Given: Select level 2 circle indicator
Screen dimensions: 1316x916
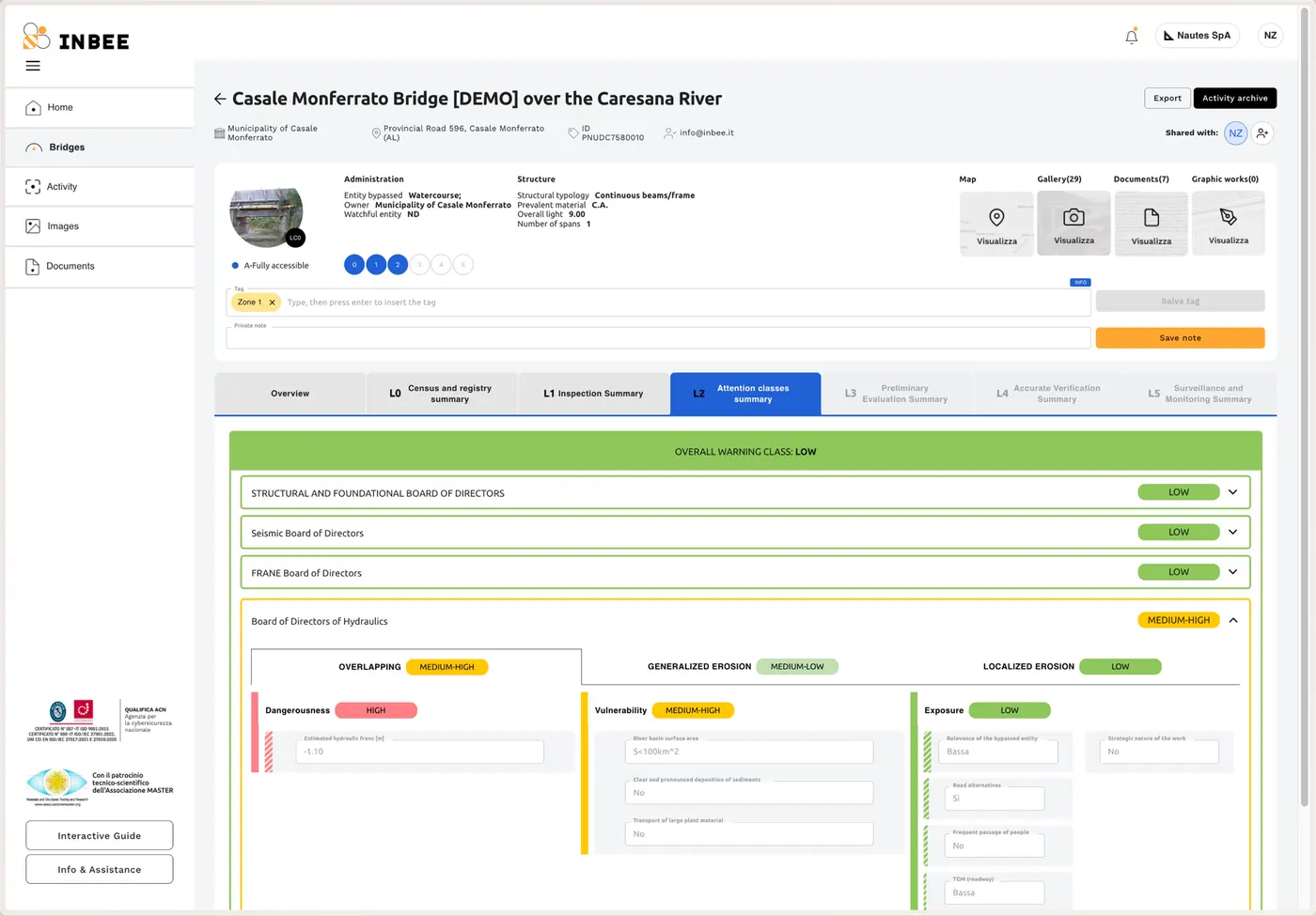Looking at the screenshot, I should click(x=398, y=265).
